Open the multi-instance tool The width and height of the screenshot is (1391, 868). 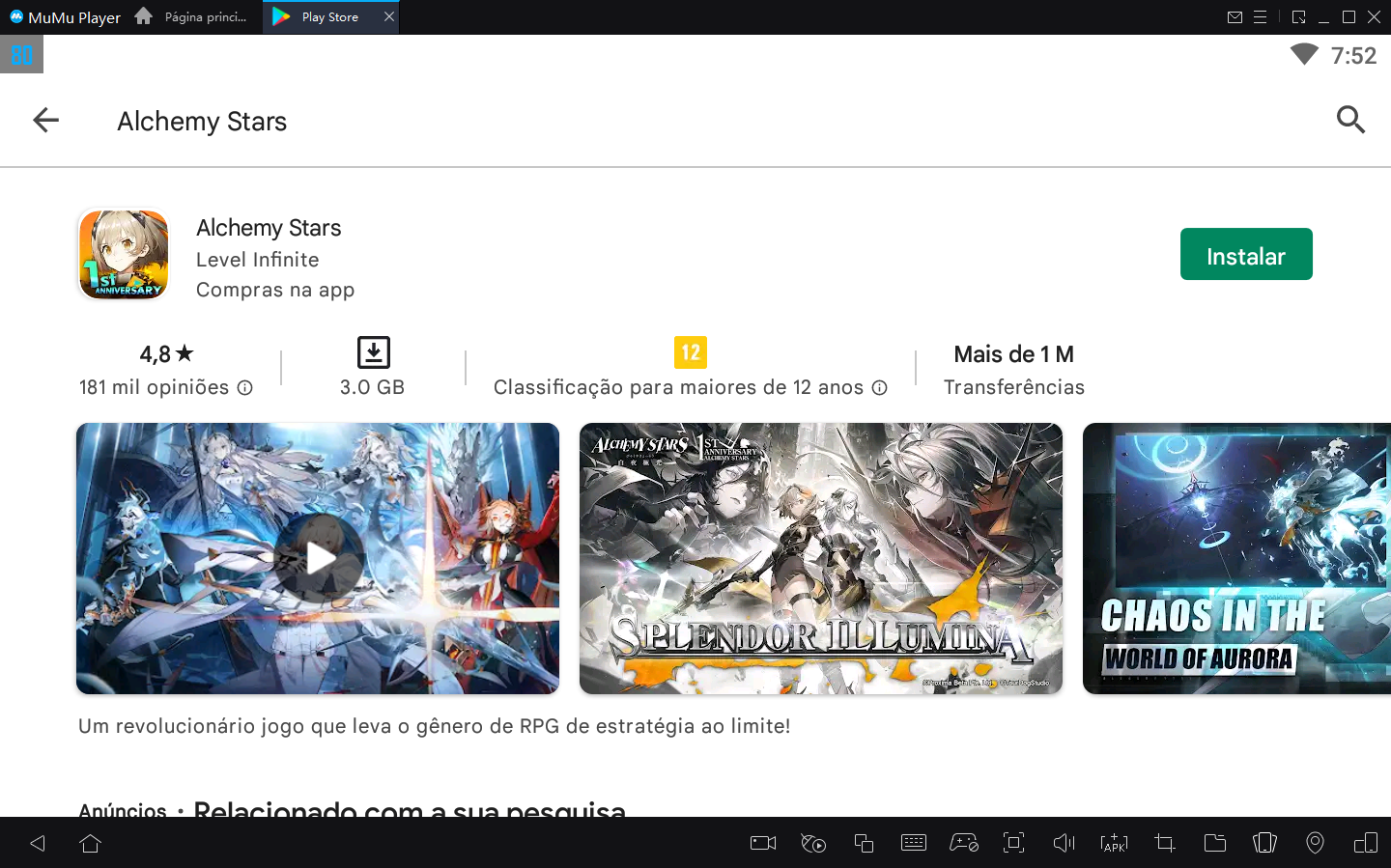[864, 843]
